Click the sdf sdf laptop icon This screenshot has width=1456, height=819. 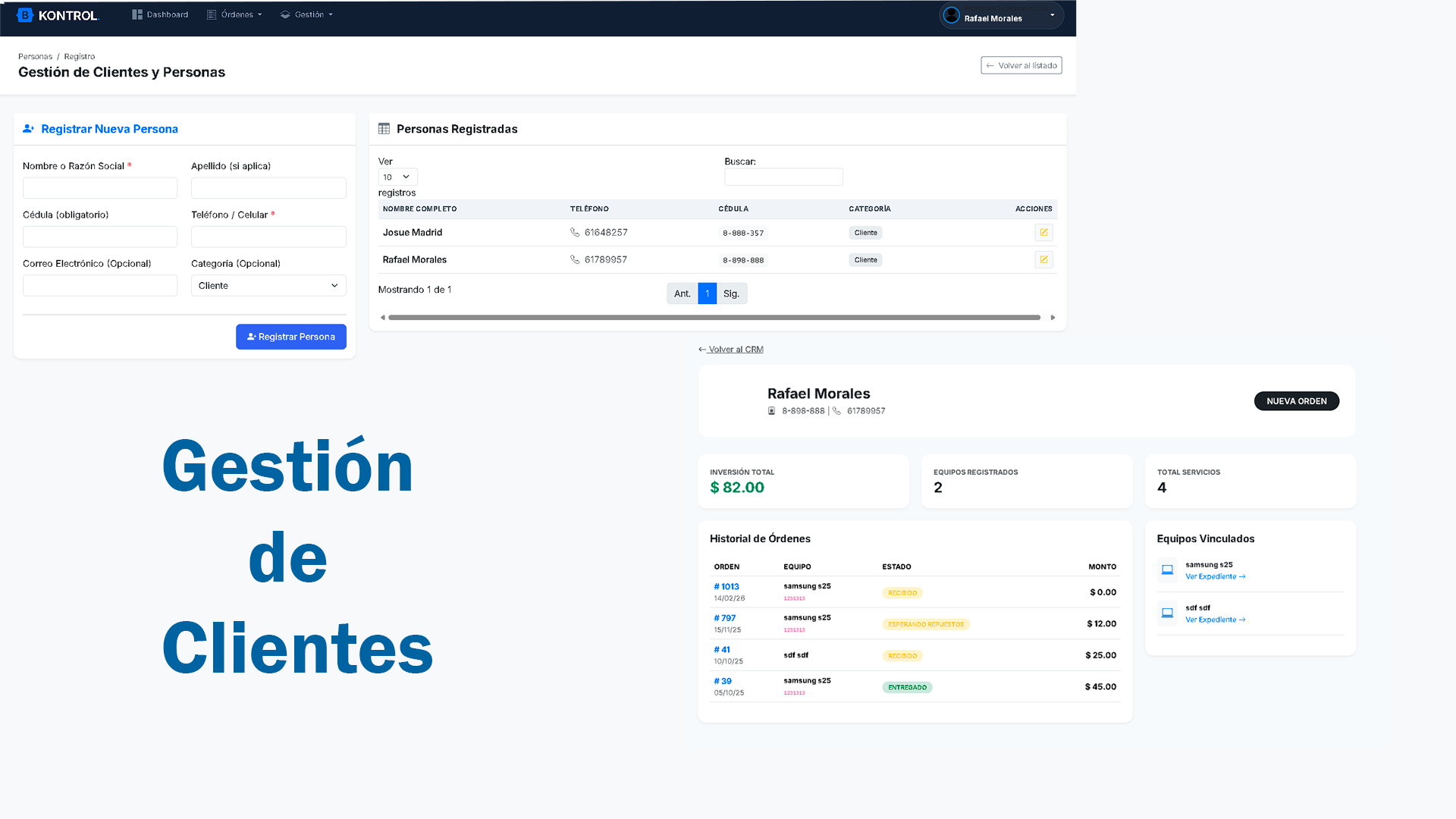pyautogui.click(x=1167, y=613)
